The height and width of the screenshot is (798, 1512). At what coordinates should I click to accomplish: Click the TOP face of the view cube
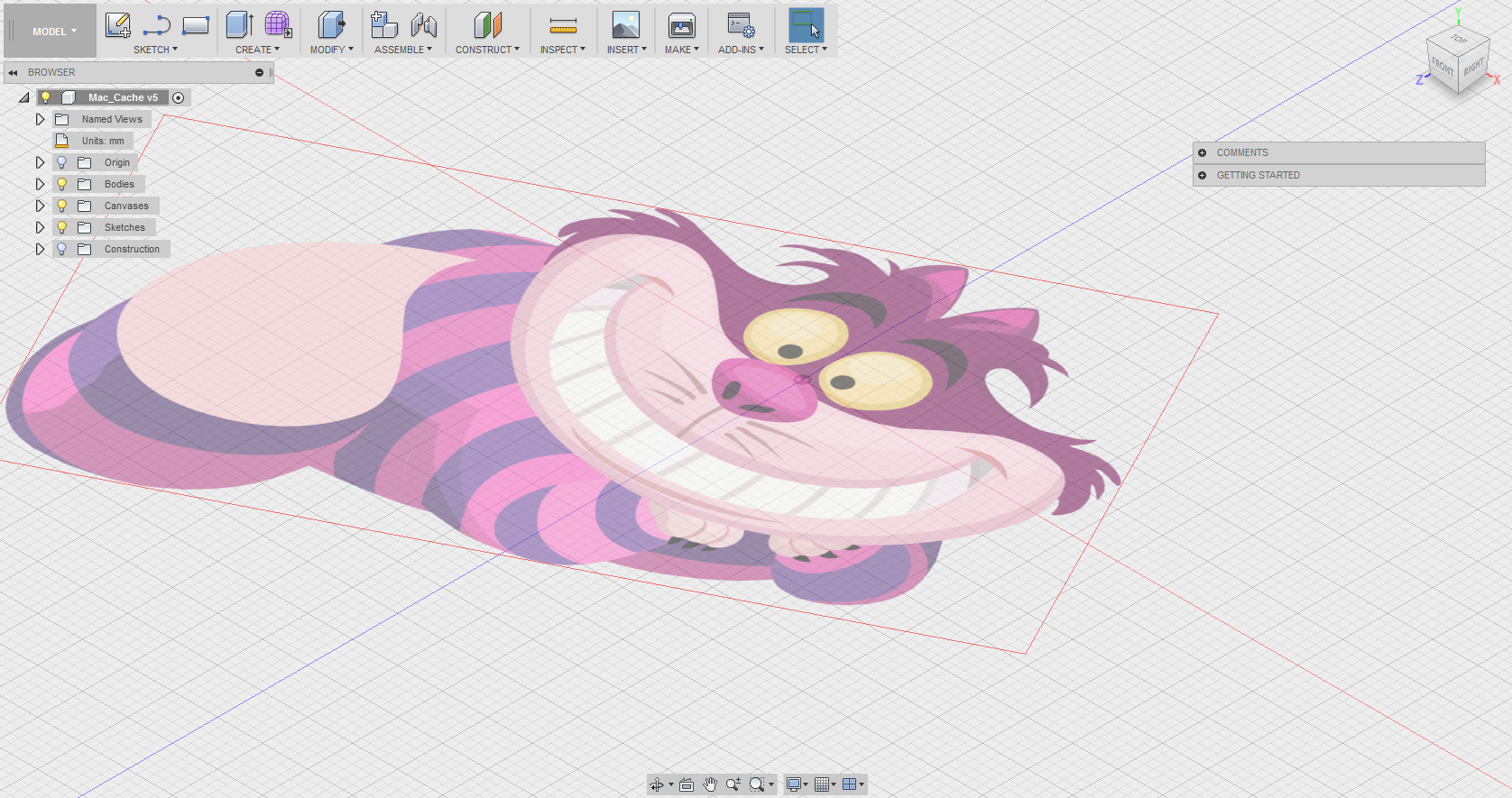(x=1459, y=39)
